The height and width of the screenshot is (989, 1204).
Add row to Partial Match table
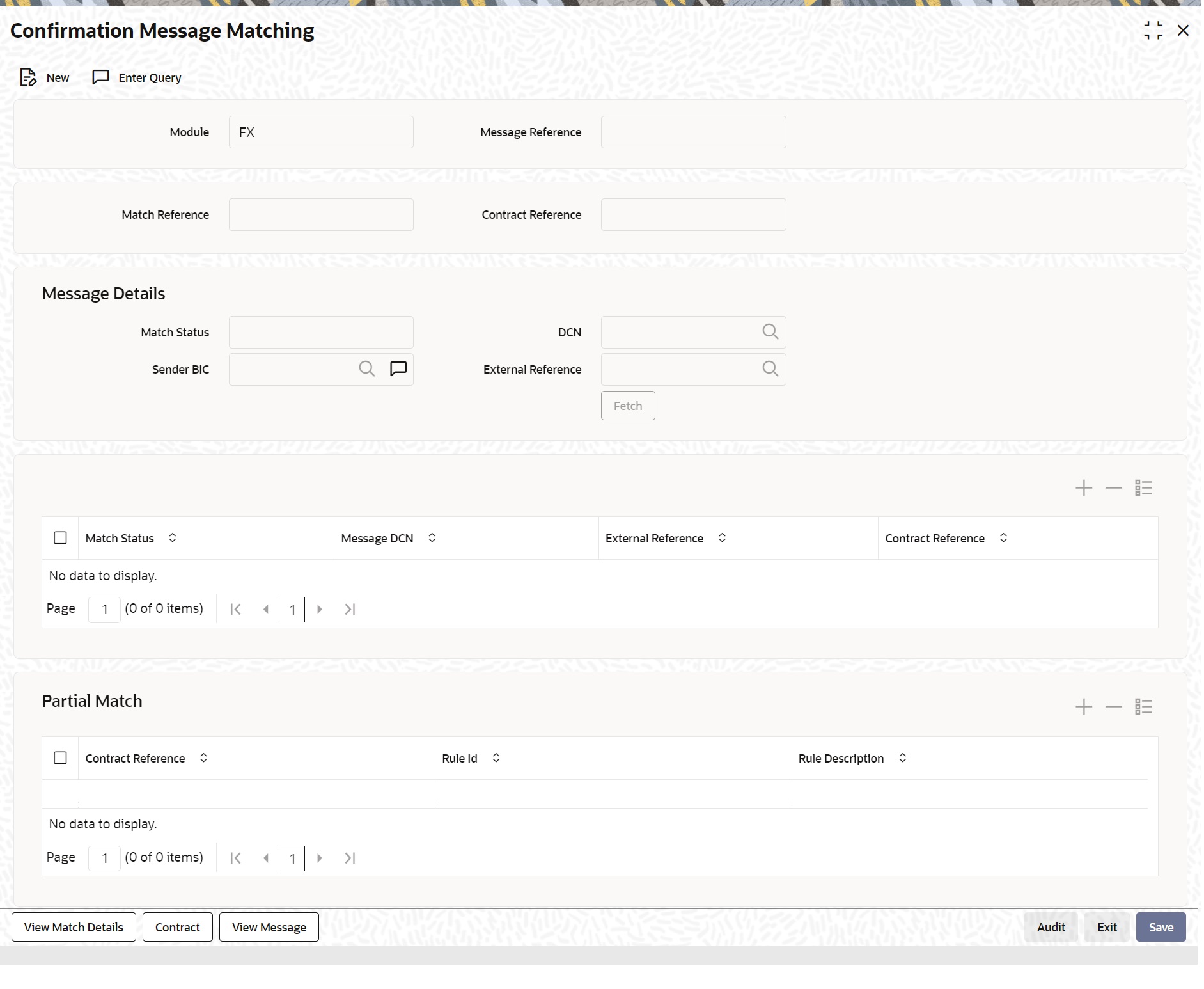tap(1084, 707)
